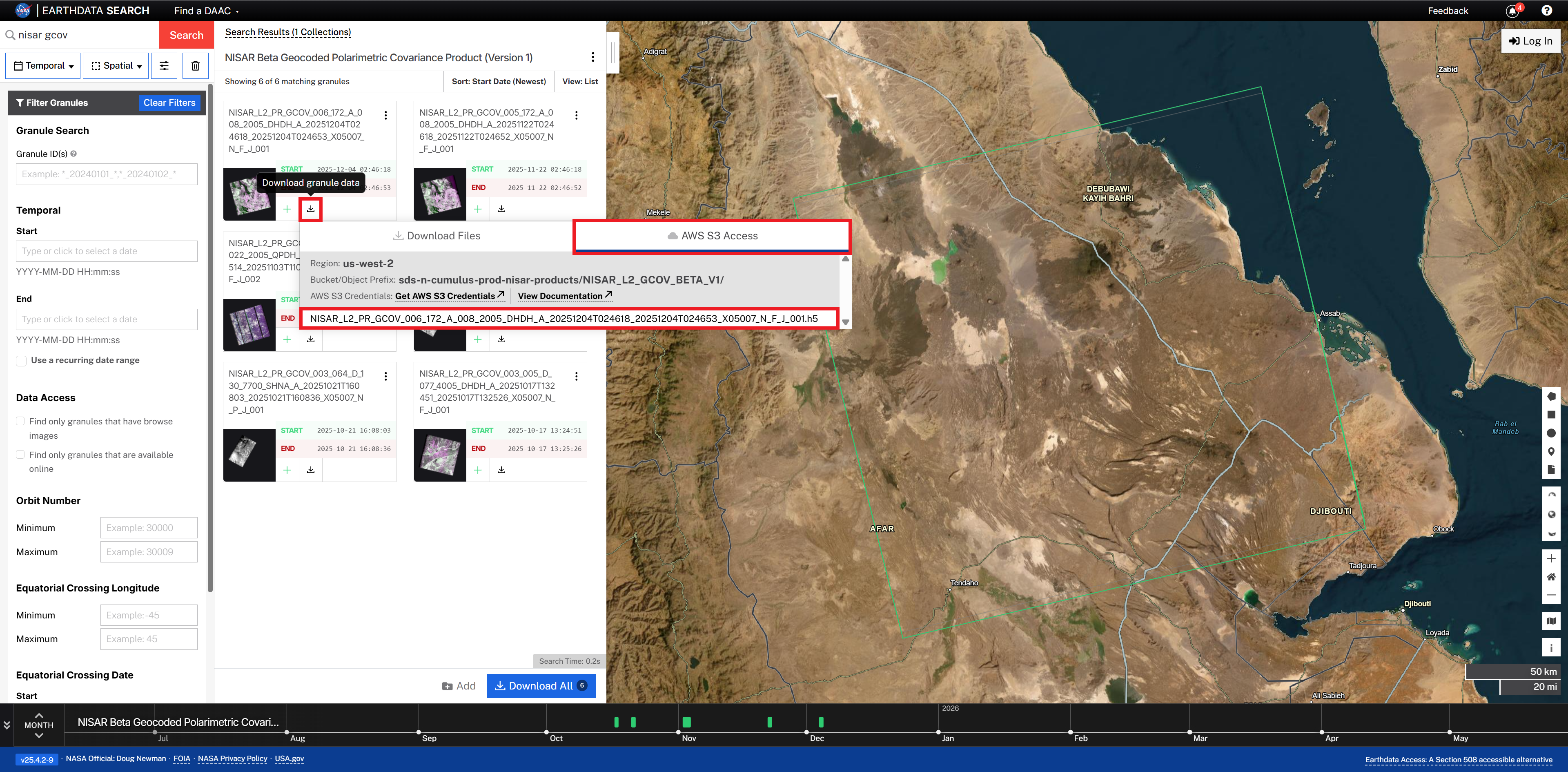This screenshot has width=1568, height=772.
Task: Check Use a recurring date range
Action: coord(21,360)
